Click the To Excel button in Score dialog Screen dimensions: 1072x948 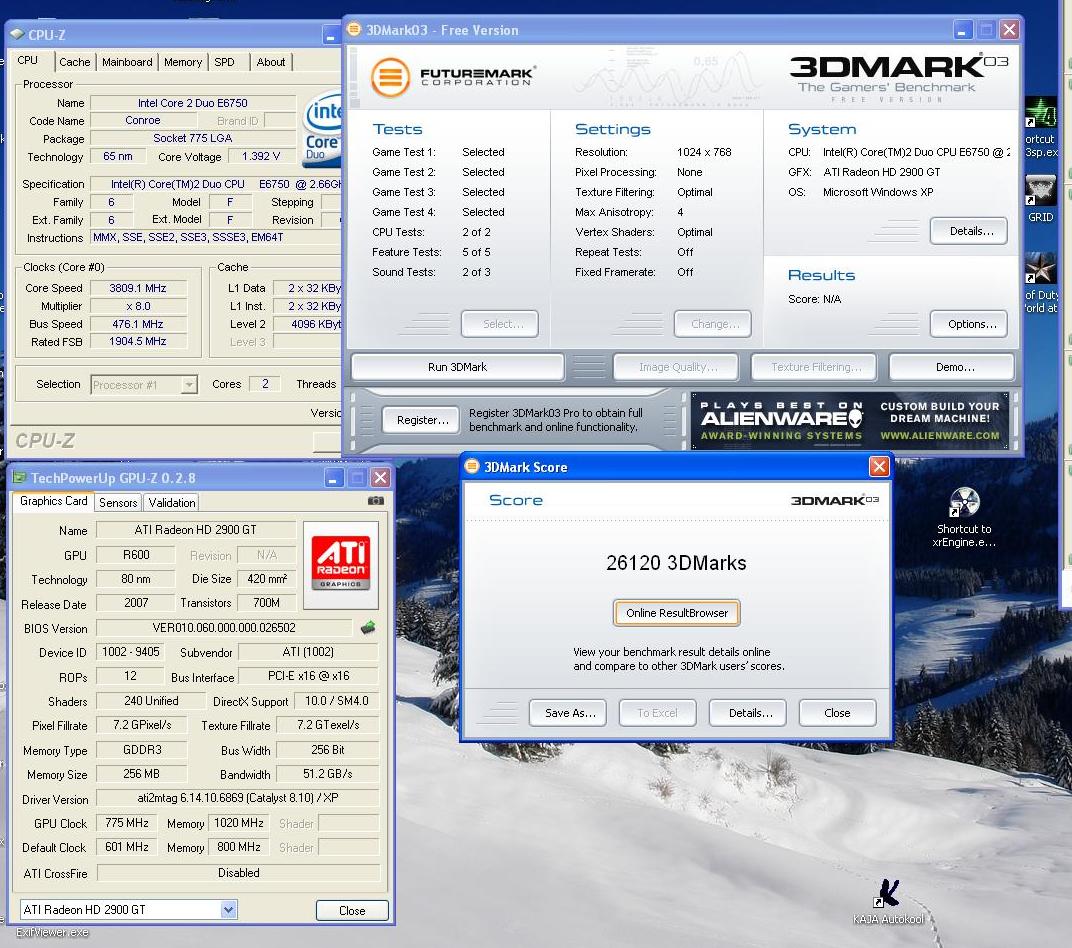click(658, 713)
